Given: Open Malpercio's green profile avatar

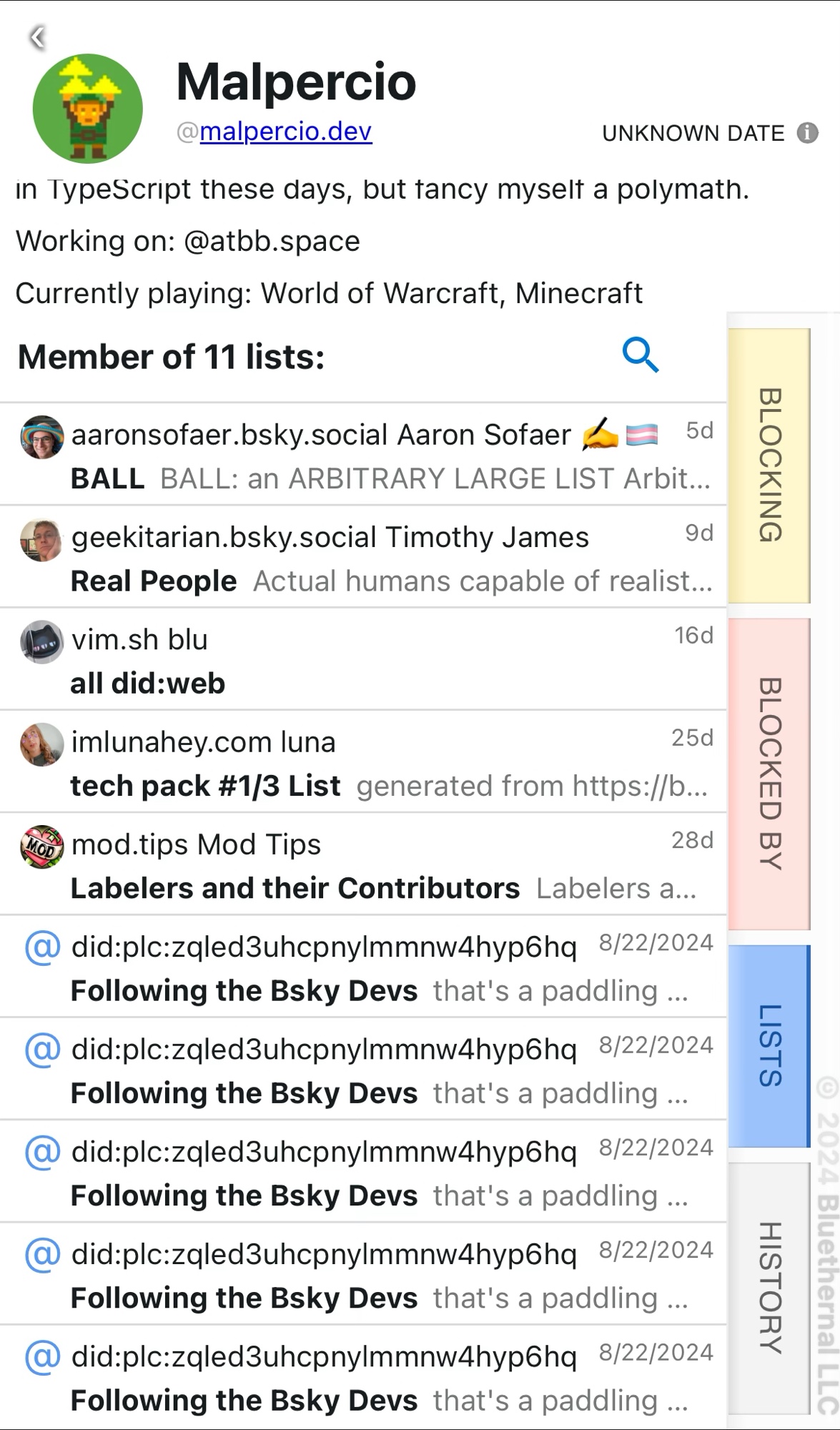Looking at the screenshot, I should pyautogui.click(x=87, y=109).
